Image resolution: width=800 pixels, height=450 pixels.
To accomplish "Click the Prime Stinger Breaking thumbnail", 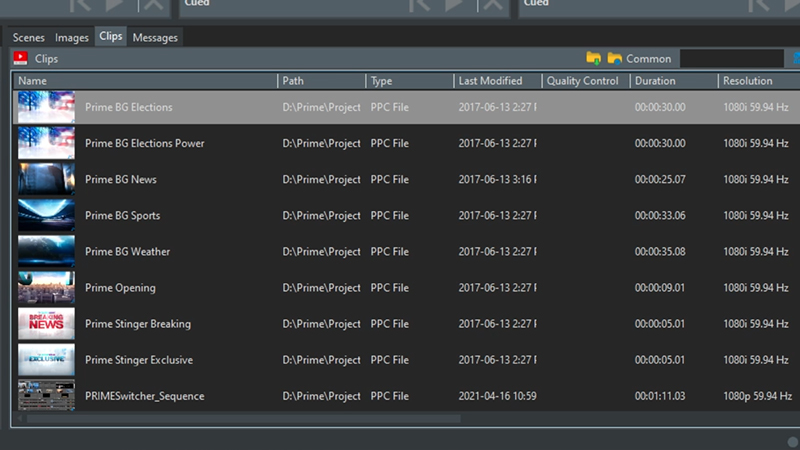I will [x=46, y=324].
